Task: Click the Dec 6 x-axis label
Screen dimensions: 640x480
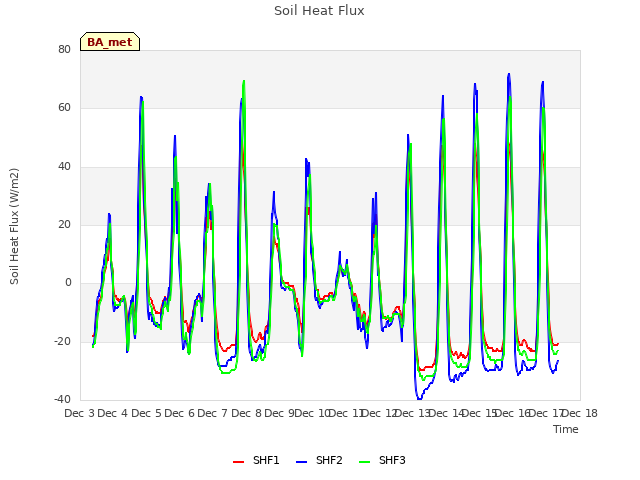Action: pyautogui.click(x=180, y=413)
